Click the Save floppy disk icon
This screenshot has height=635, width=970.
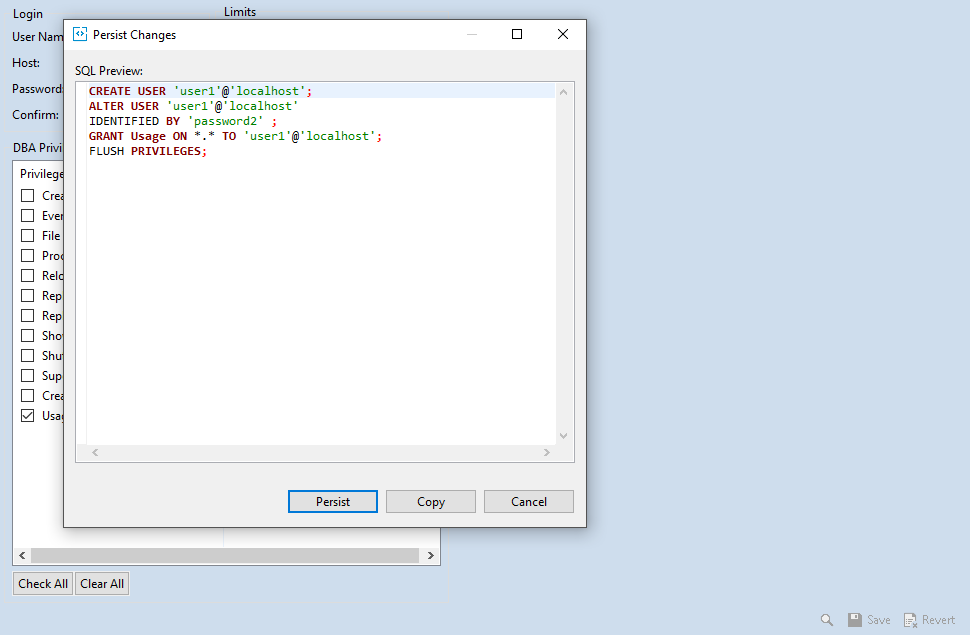(855, 619)
